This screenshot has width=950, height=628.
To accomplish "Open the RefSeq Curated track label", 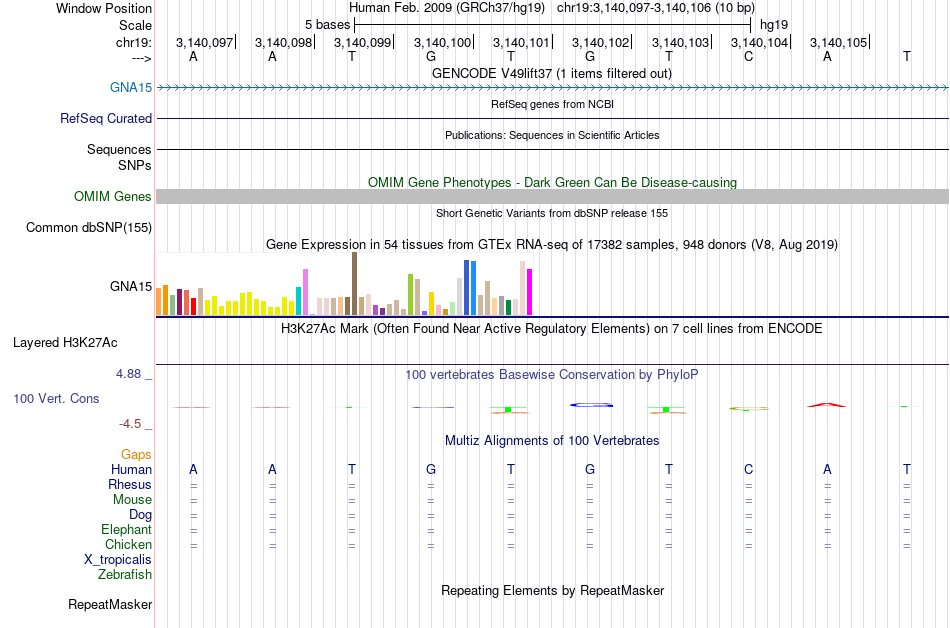I will coord(106,118).
